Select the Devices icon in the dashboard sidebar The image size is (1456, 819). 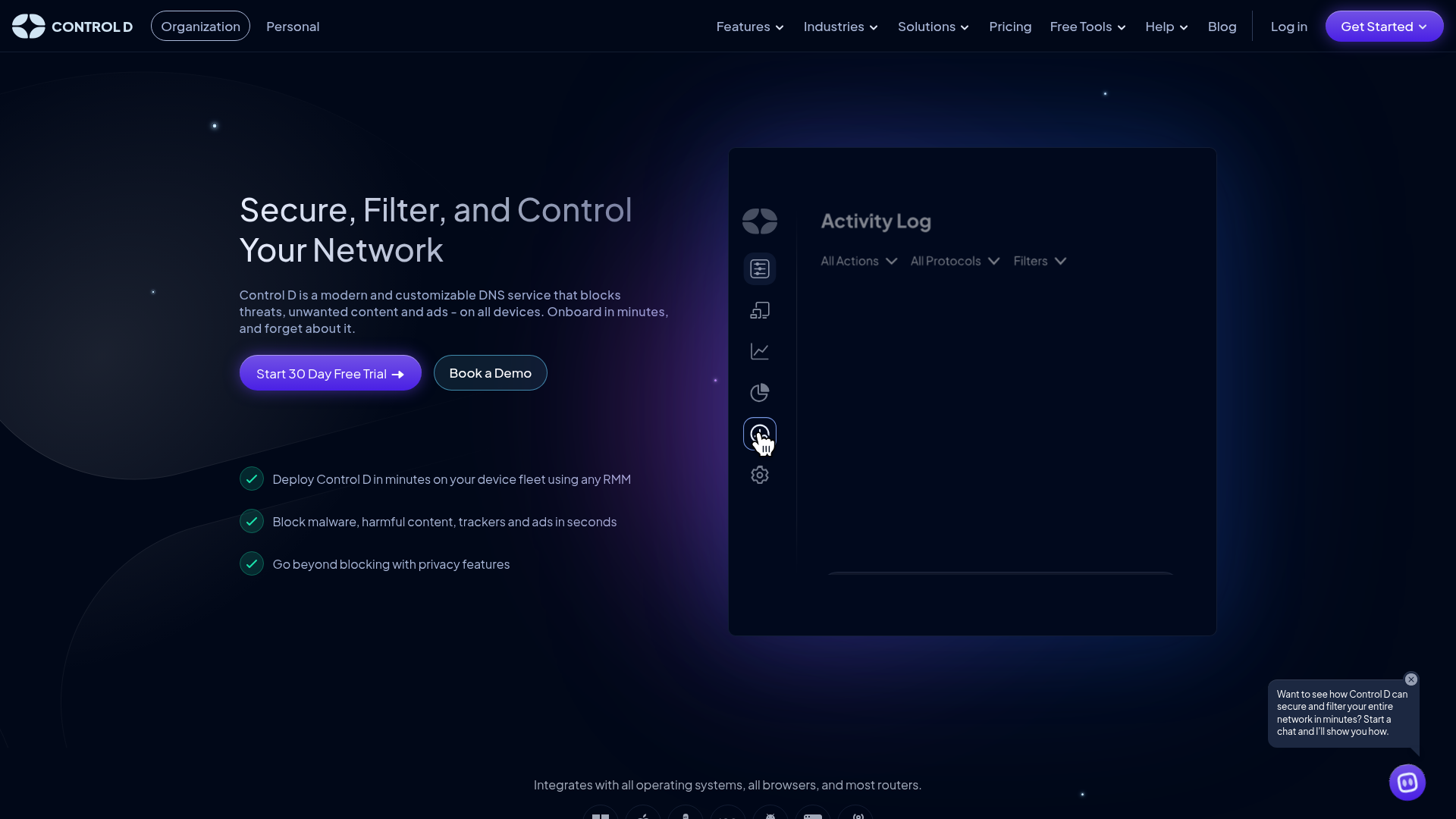coord(759,309)
